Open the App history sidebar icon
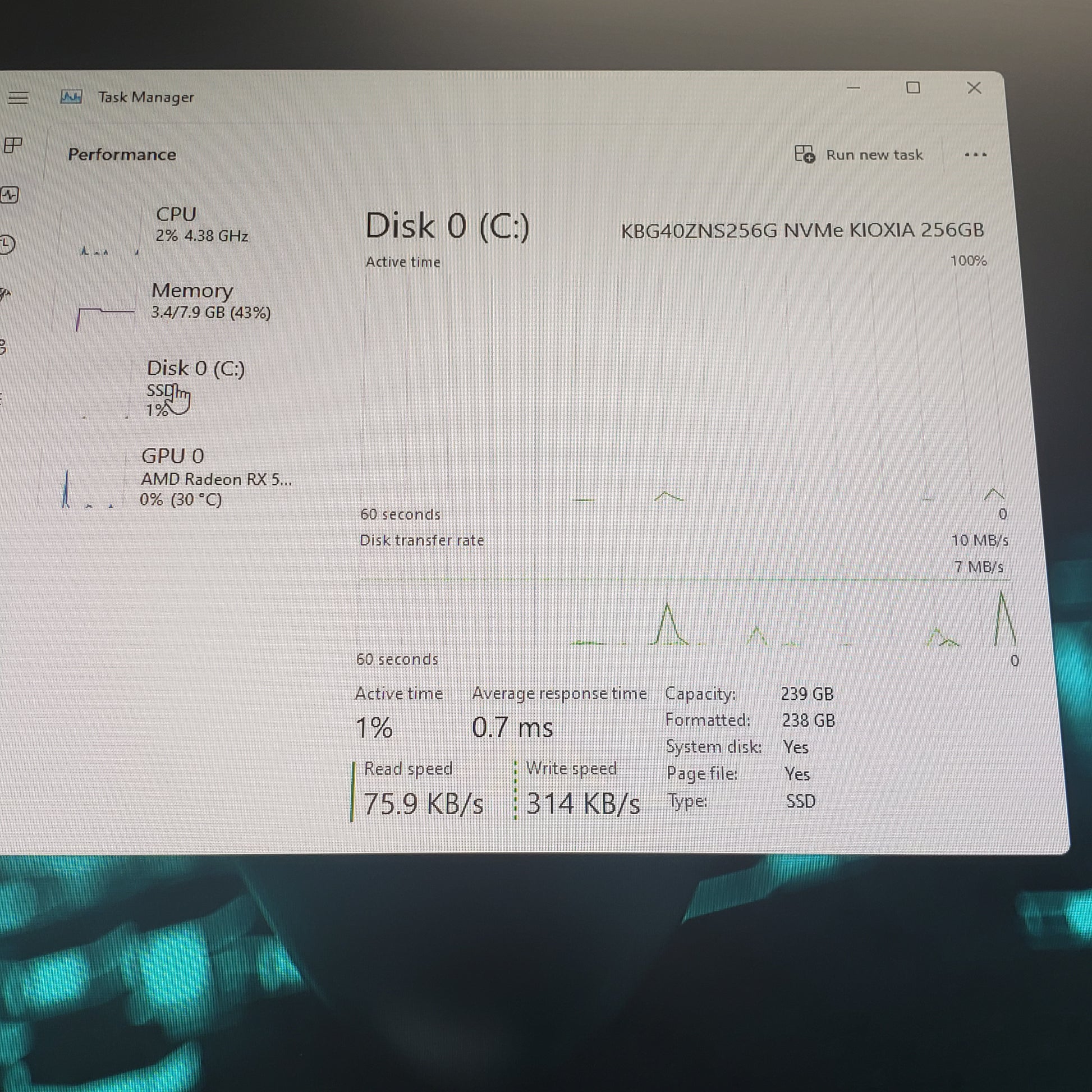This screenshot has width=1092, height=1092. point(7,244)
